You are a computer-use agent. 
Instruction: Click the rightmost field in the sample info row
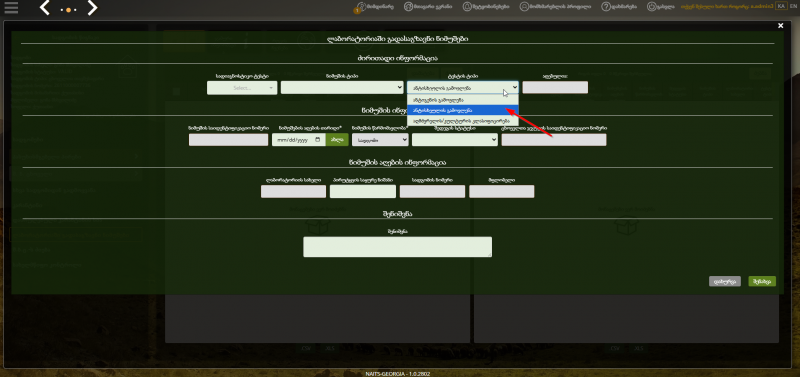pyautogui.click(x=554, y=140)
